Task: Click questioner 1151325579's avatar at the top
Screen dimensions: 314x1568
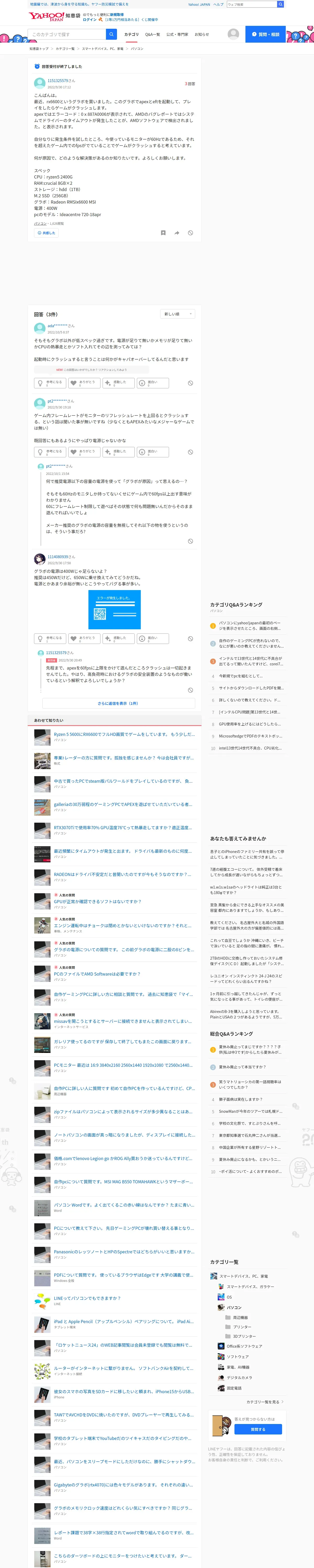Action: coord(40,83)
